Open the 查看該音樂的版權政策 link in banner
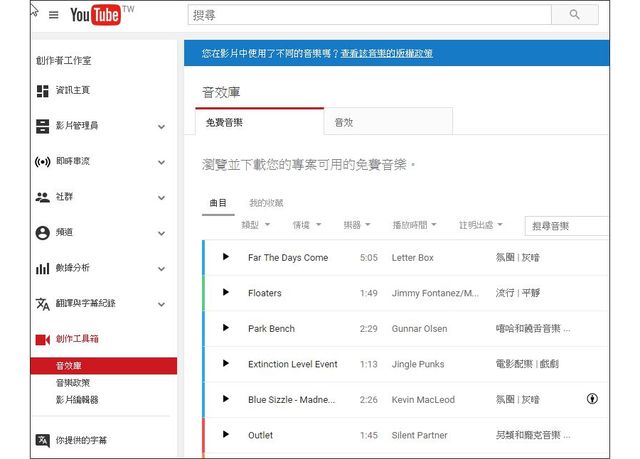 387,53
